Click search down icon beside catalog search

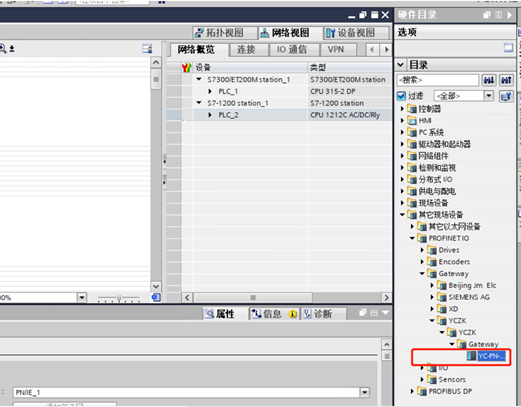[489, 80]
